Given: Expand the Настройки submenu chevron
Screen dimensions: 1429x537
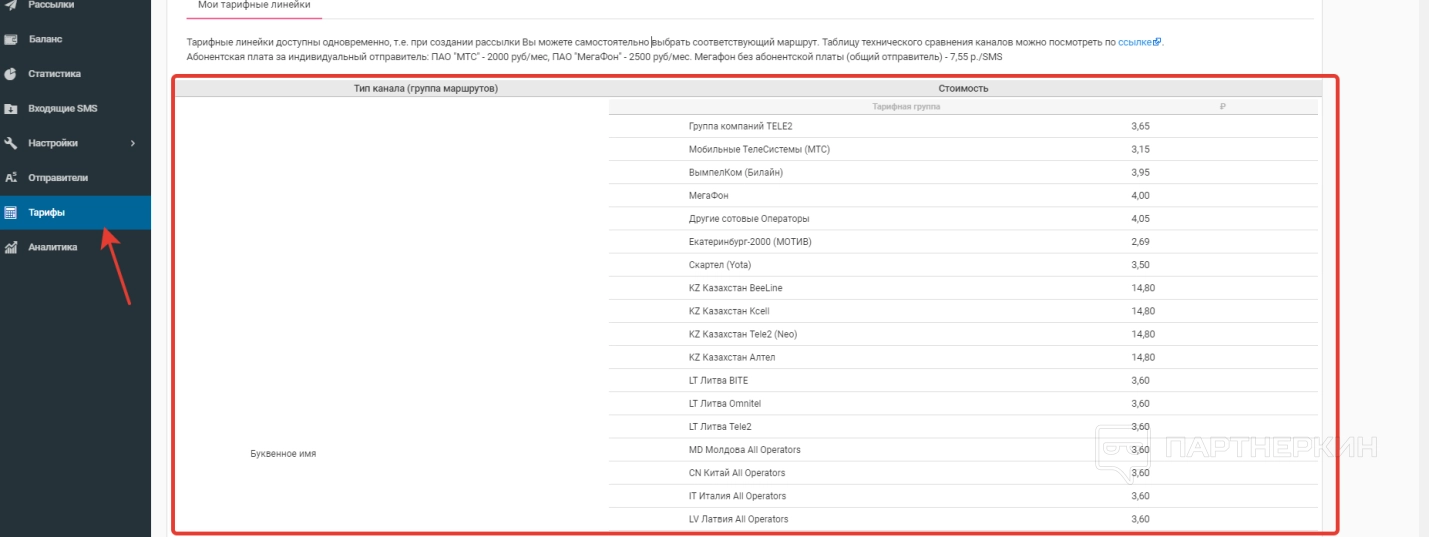Looking at the screenshot, I should pyautogui.click(x=133, y=143).
